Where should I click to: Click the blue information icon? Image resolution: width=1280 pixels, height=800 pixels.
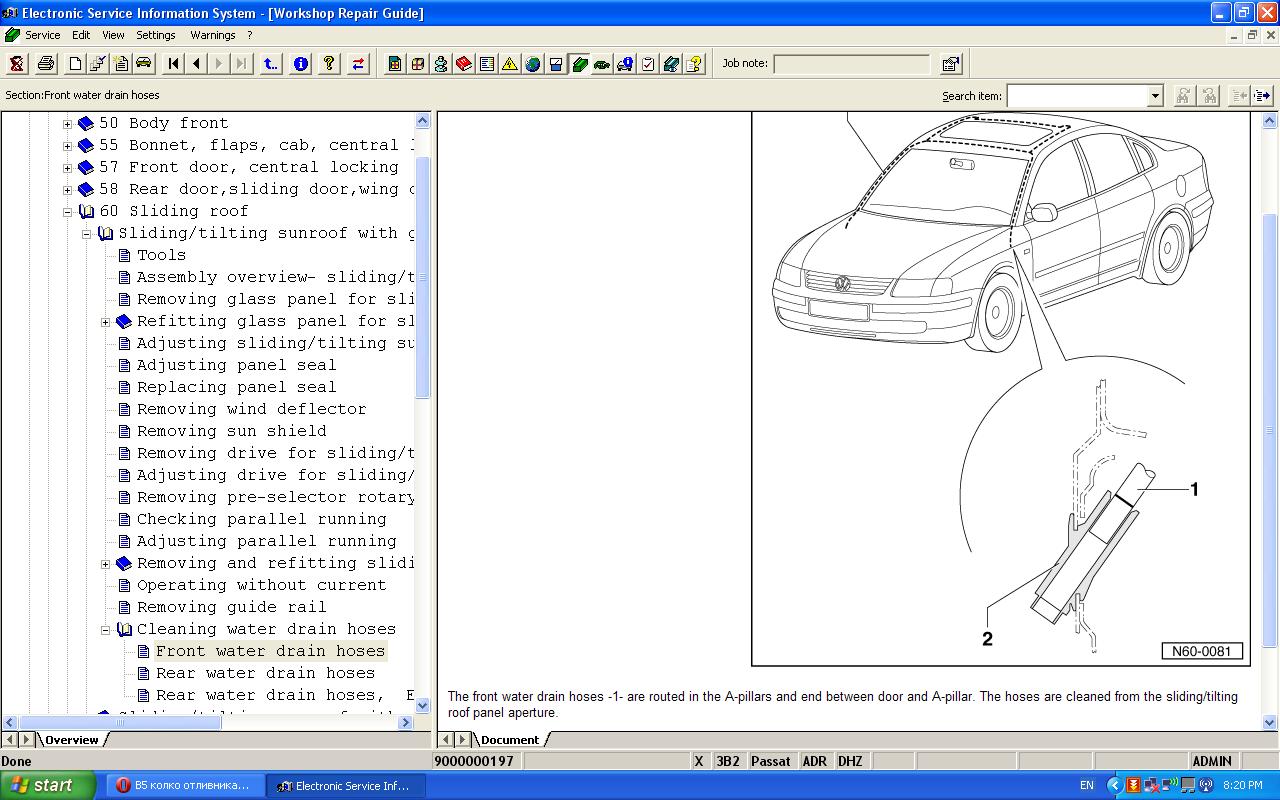(300, 64)
